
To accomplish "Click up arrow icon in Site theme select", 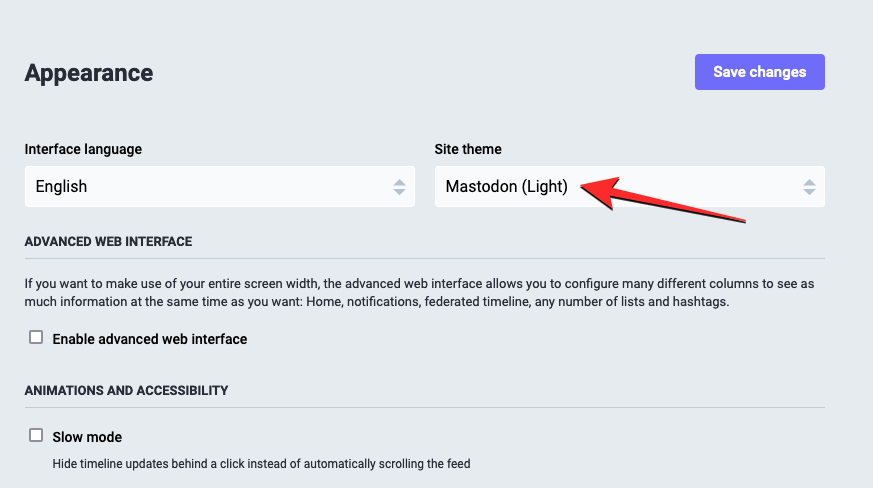I will coord(809,181).
